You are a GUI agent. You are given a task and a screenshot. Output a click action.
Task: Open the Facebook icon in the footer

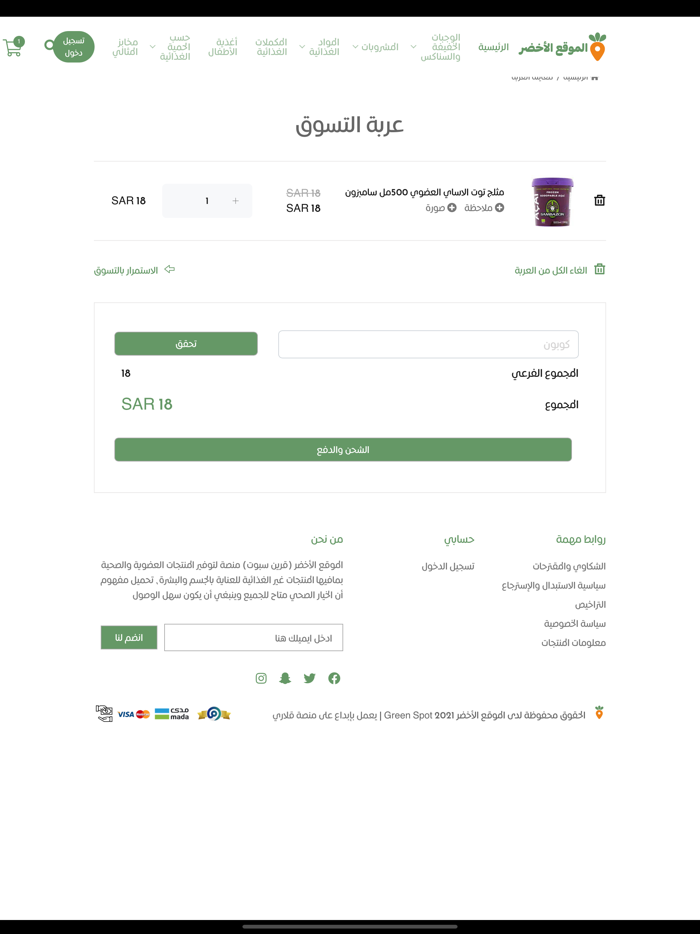335,678
